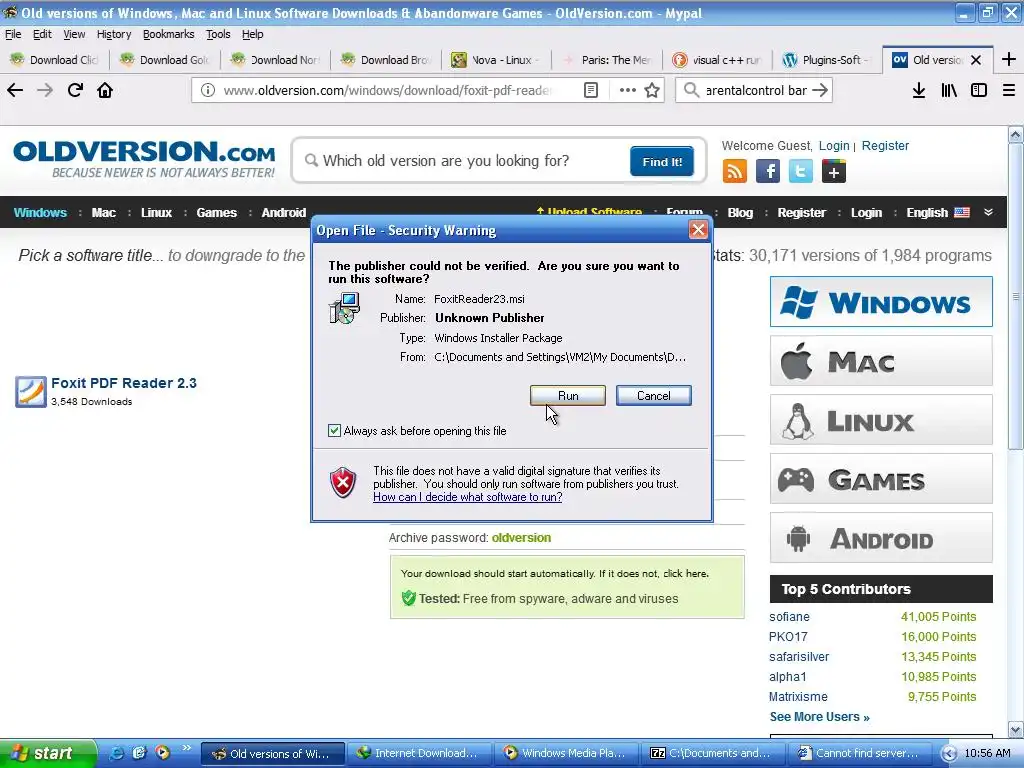Open Internet Download taskbar item
Image resolution: width=1024 pixels, height=768 pixels.
(418, 753)
